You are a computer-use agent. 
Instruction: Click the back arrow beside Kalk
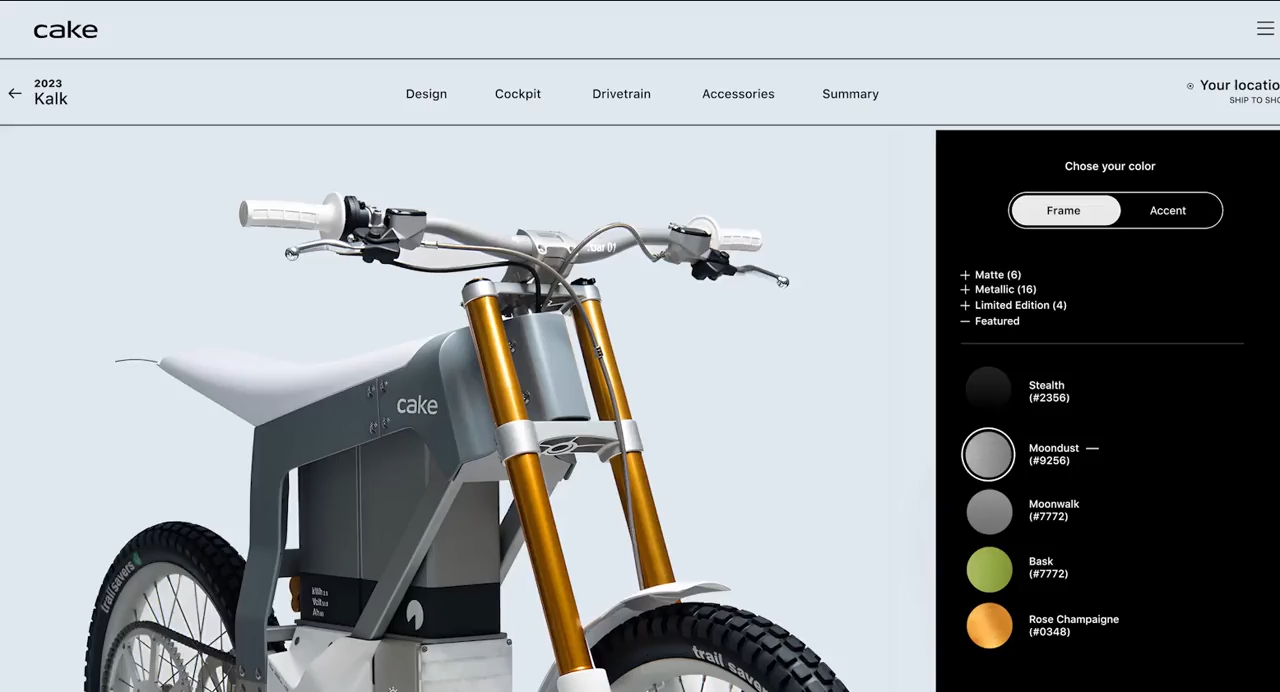pyautogui.click(x=15, y=93)
